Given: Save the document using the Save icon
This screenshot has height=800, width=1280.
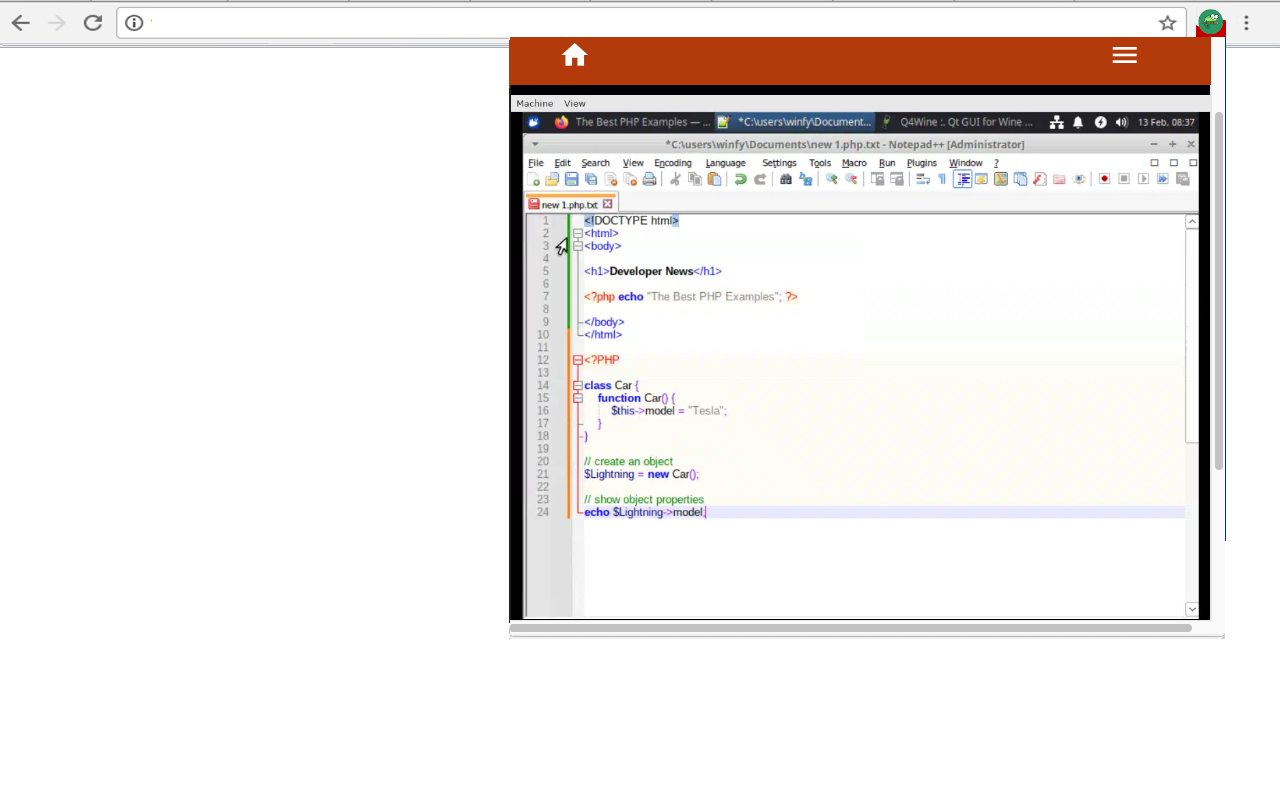Looking at the screenshot, I should [x=571, y=179].
